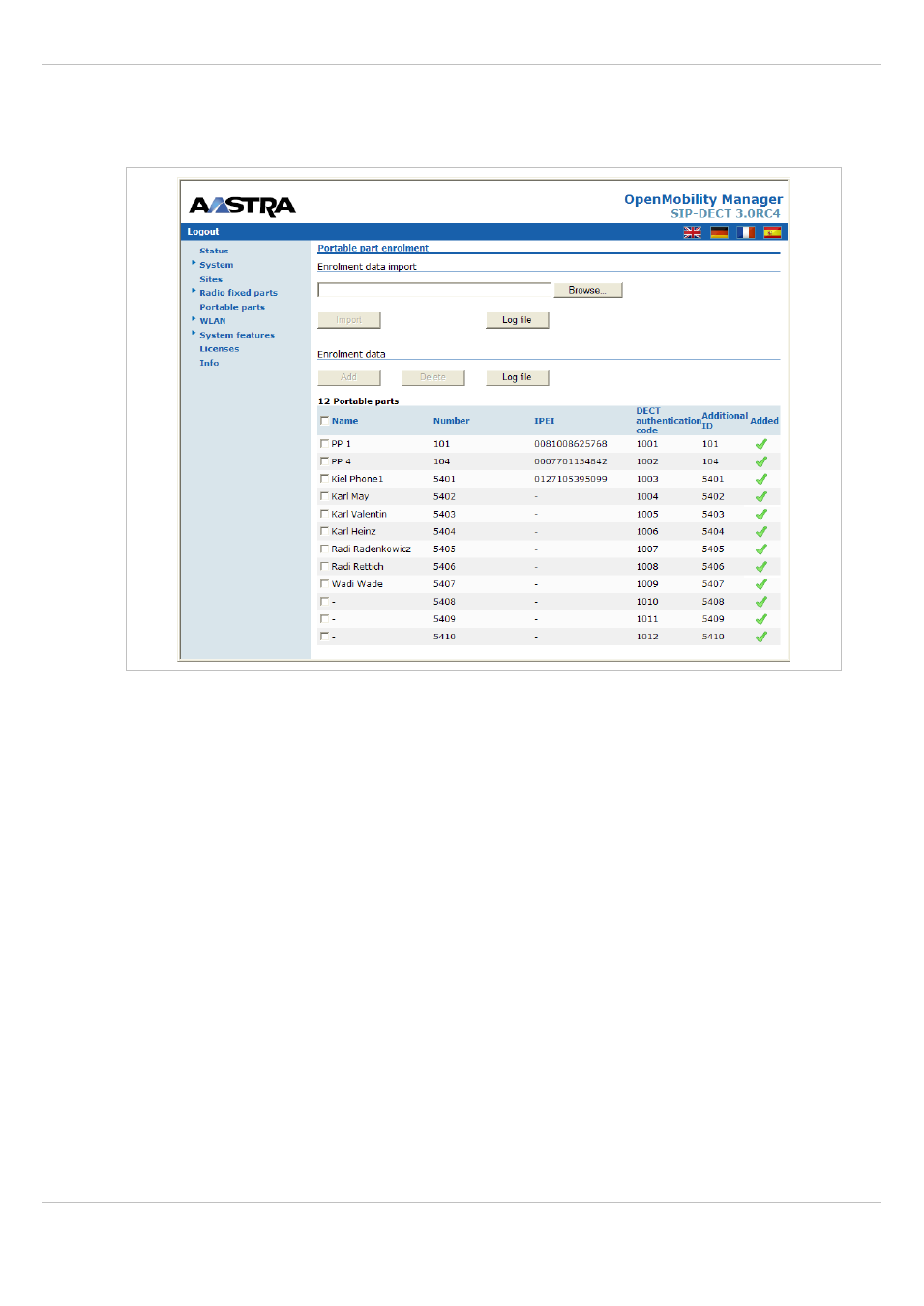924x1306 pixels.
Task: Open Log file next to Delete button
Action: (x=517, y=377)
